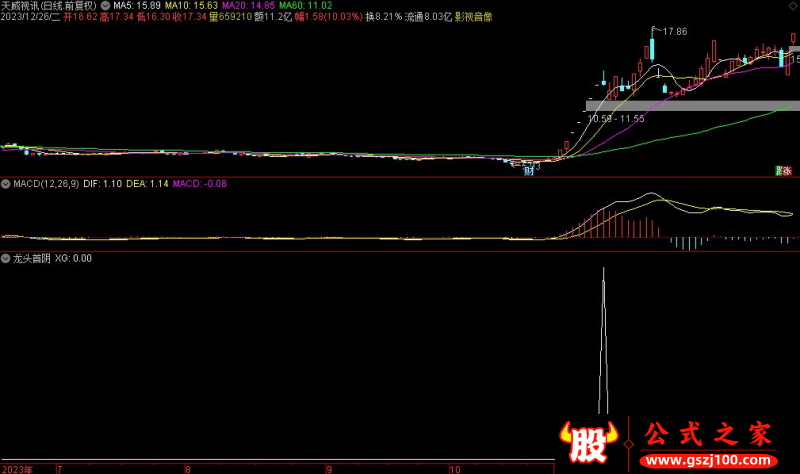Viewport: 800px width, 474px height.
Task: Click the DEA: 1.14 value
Action: 147,184
